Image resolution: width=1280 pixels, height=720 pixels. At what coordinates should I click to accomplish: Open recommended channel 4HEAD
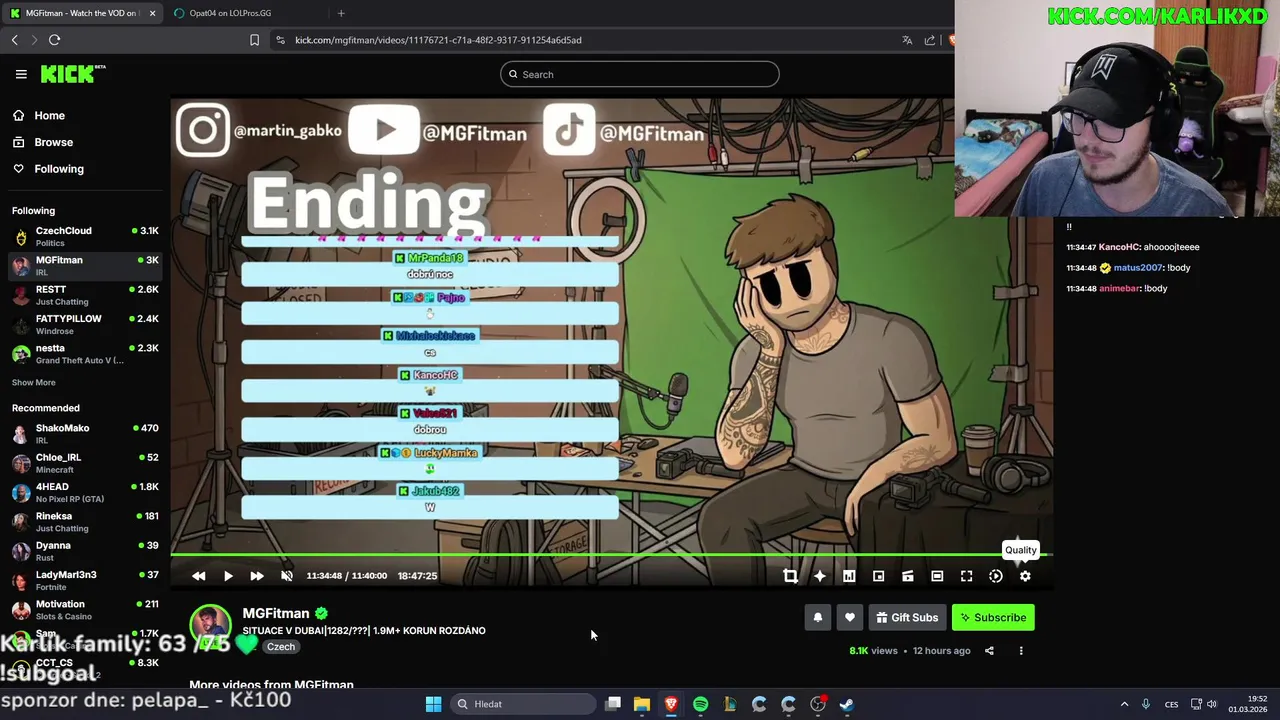85,493
